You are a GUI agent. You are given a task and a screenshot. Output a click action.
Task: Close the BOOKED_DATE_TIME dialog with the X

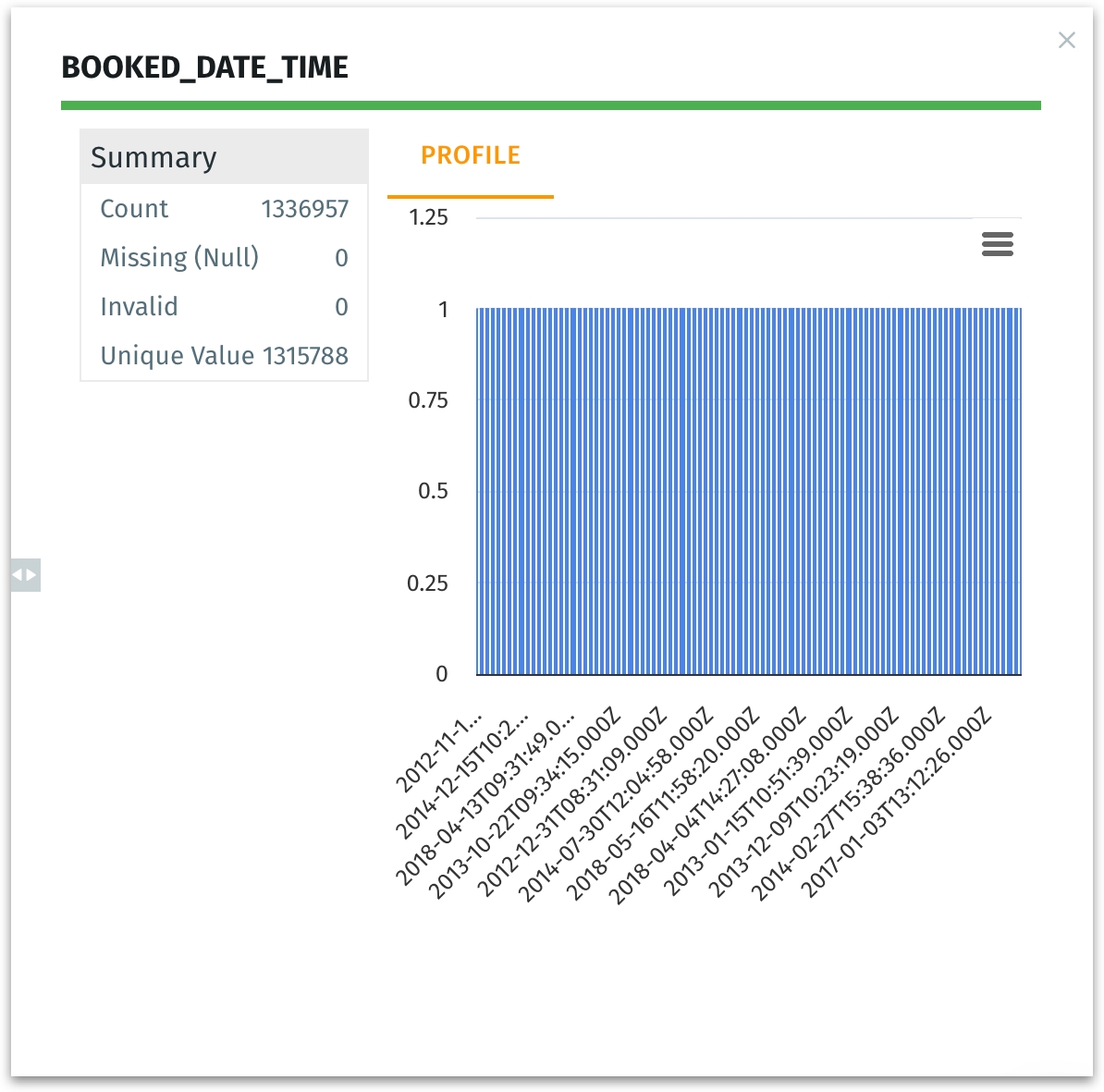[1066, 40]
